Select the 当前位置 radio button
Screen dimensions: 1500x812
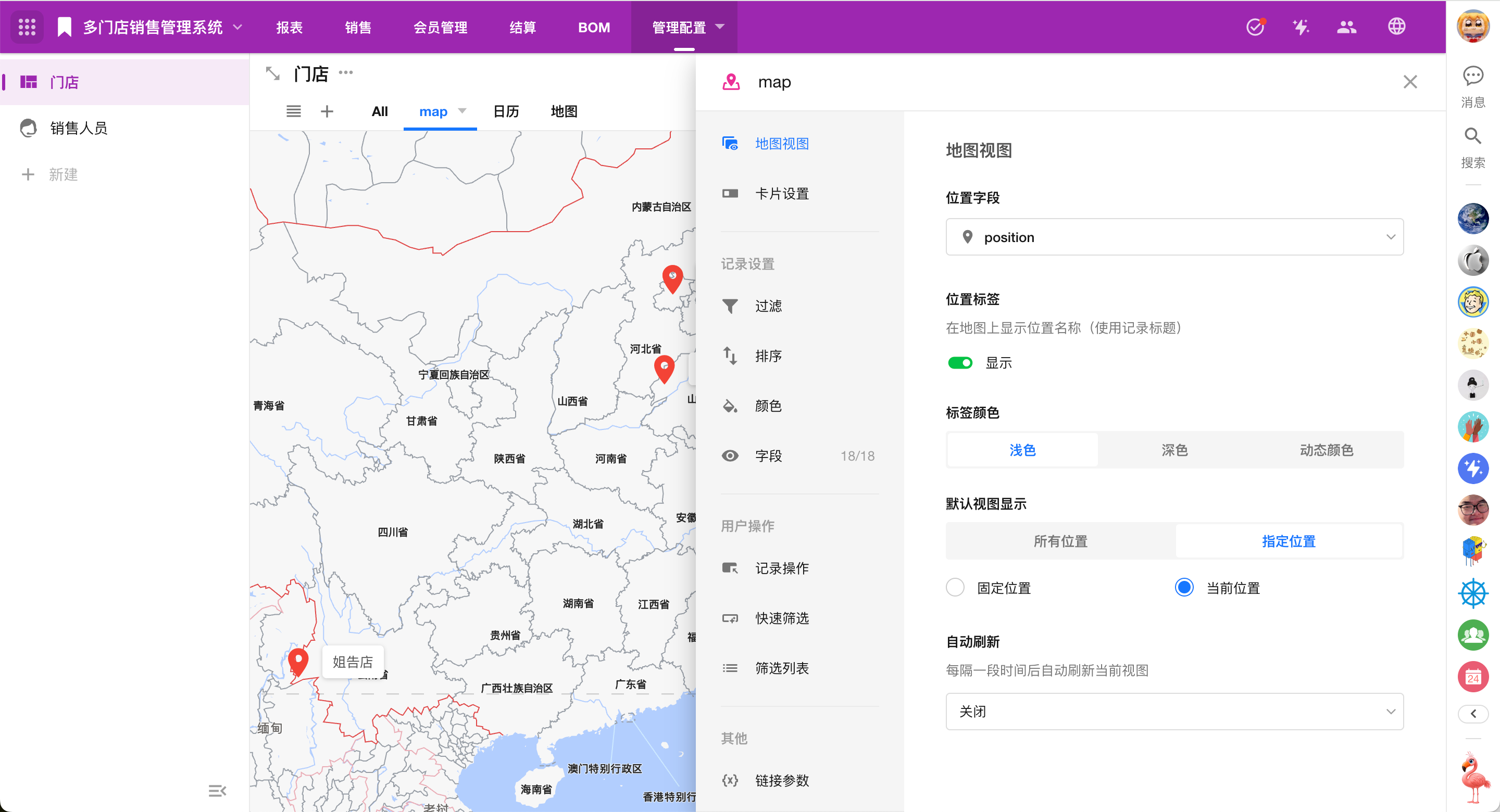pos(1184,587)
